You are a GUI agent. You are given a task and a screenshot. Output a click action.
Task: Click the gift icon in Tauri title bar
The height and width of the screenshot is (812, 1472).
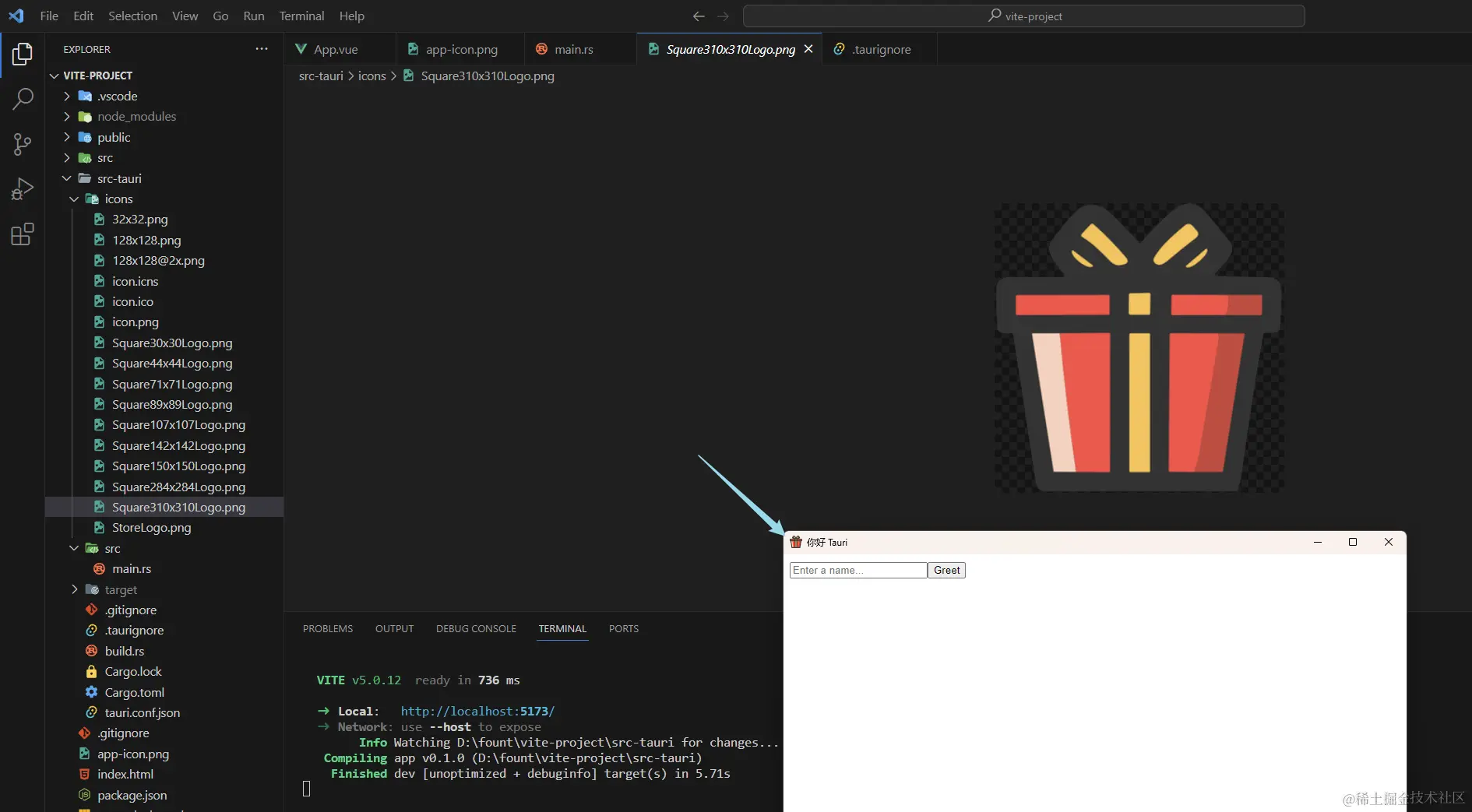tap(796, 542)
